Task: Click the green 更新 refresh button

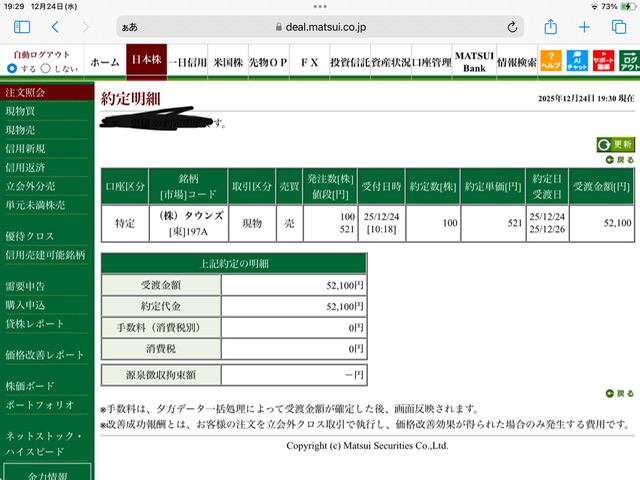Action: 616,144
